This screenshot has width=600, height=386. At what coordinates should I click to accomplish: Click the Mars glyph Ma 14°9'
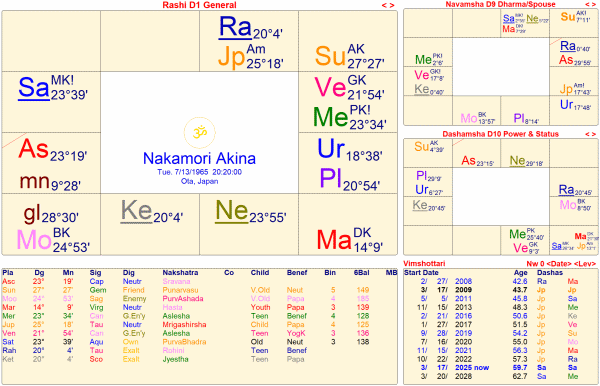pyautogui.click(x=350, y=240)
